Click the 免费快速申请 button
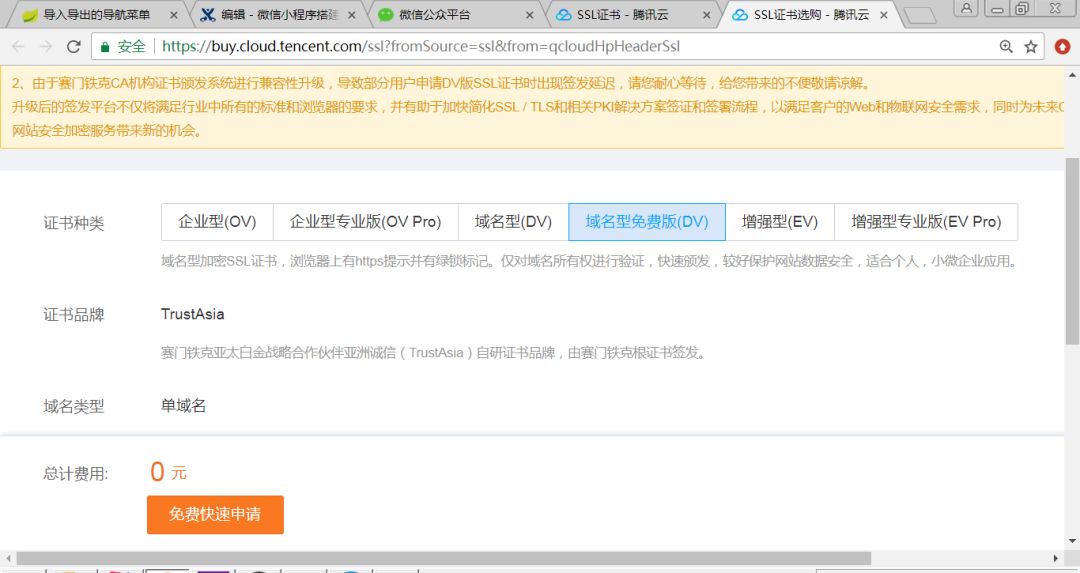This screenshot has height=573, width=1080. pyautogui.click(x=215, y=514)
